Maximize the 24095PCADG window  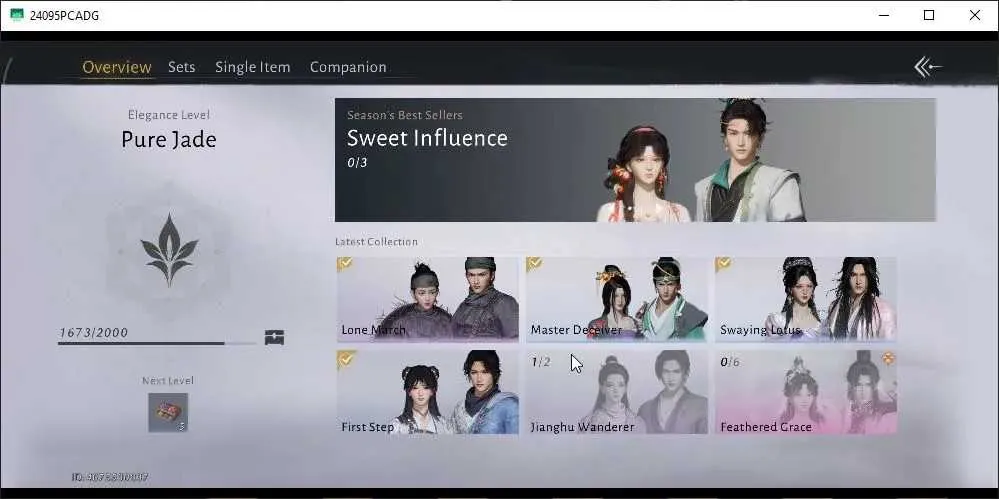929,15
